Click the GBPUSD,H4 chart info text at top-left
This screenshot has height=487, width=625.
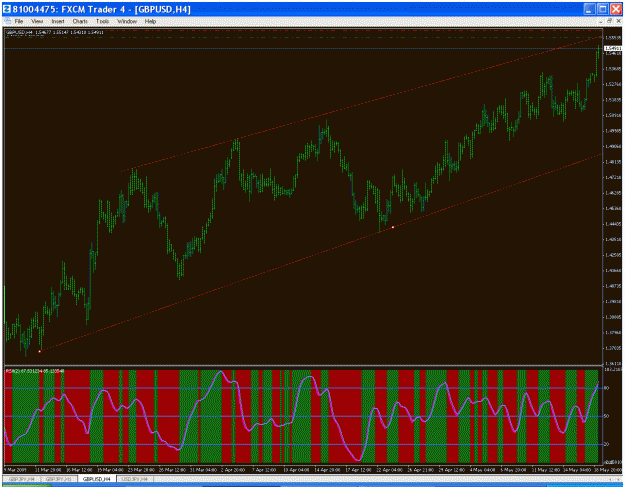(55, 32)
